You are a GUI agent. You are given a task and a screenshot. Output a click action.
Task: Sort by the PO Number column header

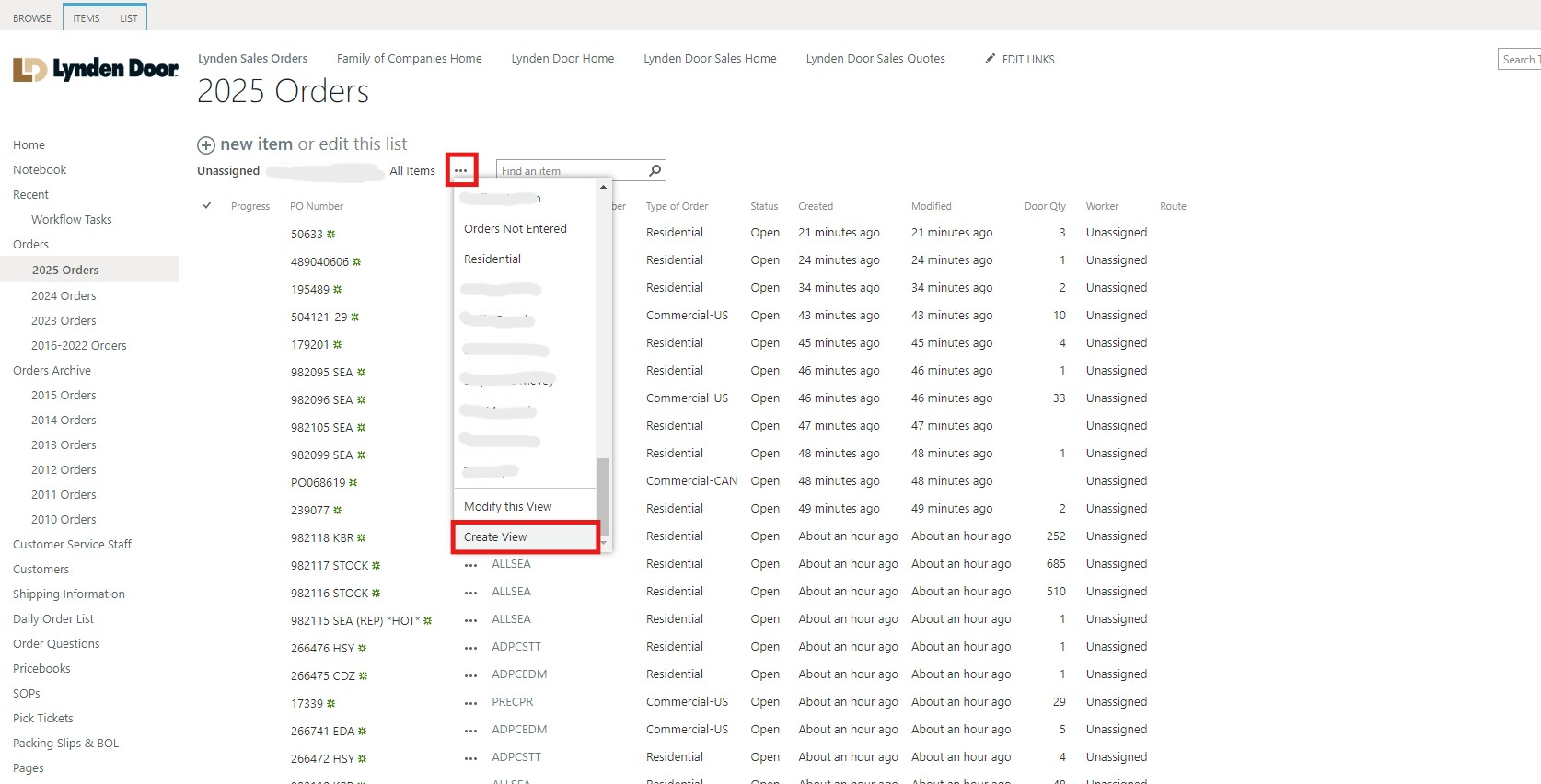coord(316,206)
